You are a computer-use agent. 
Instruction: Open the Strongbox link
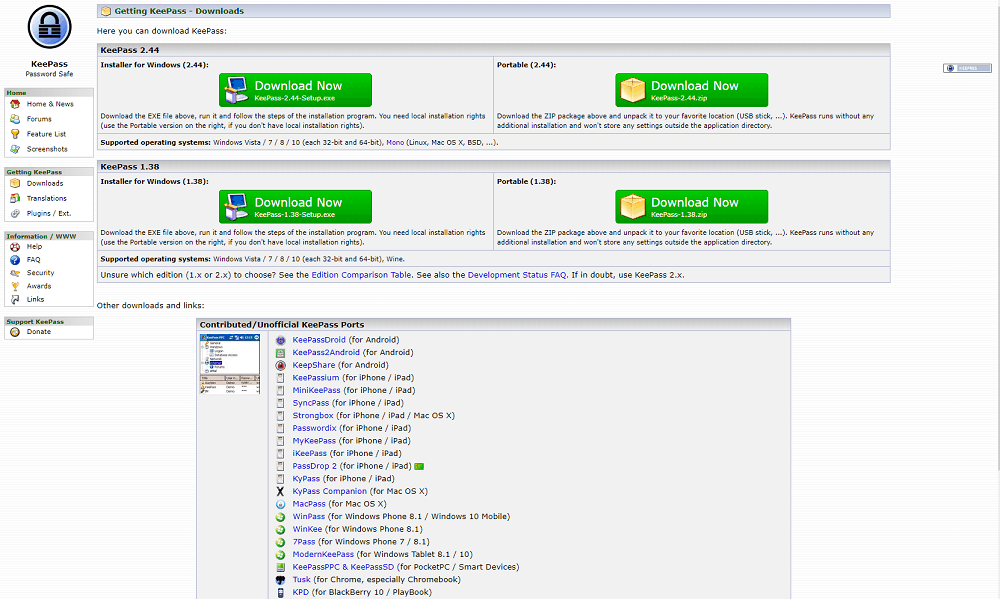312,416
